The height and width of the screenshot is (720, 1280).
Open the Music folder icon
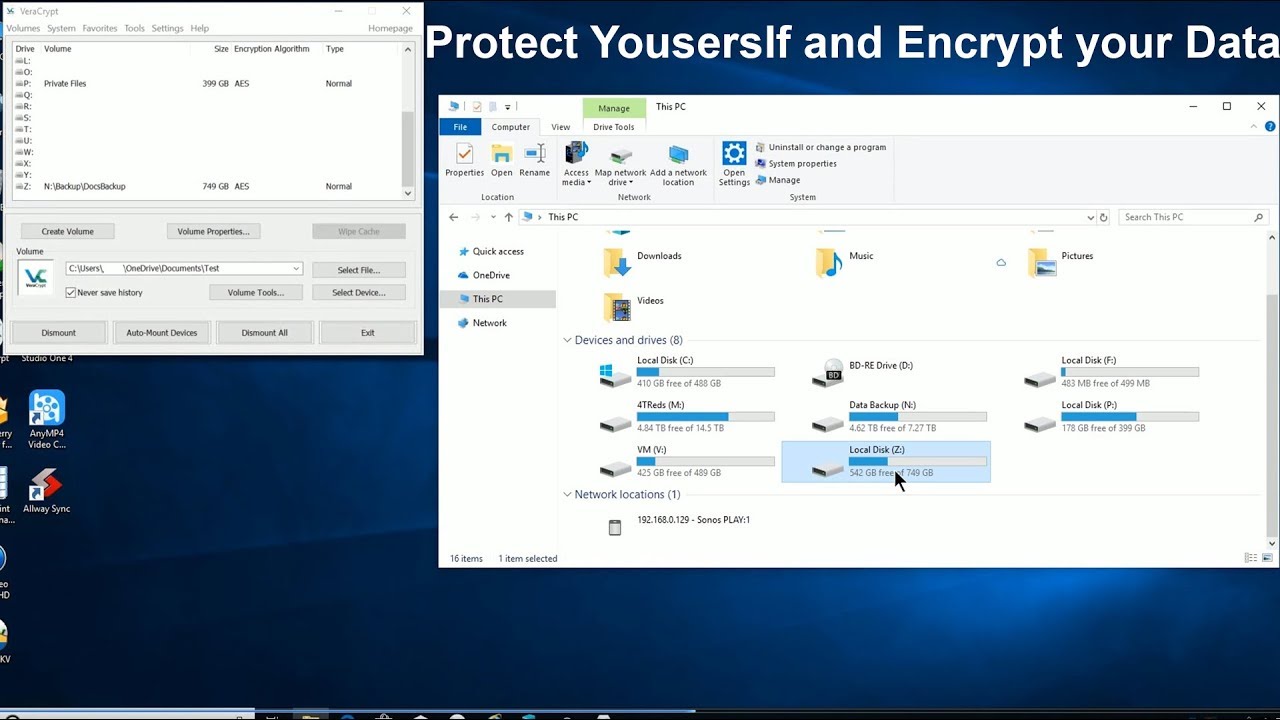click(829, 262)
